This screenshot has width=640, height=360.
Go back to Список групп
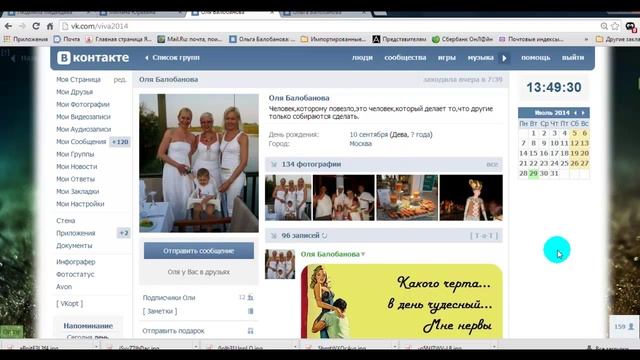click(172, 58)
